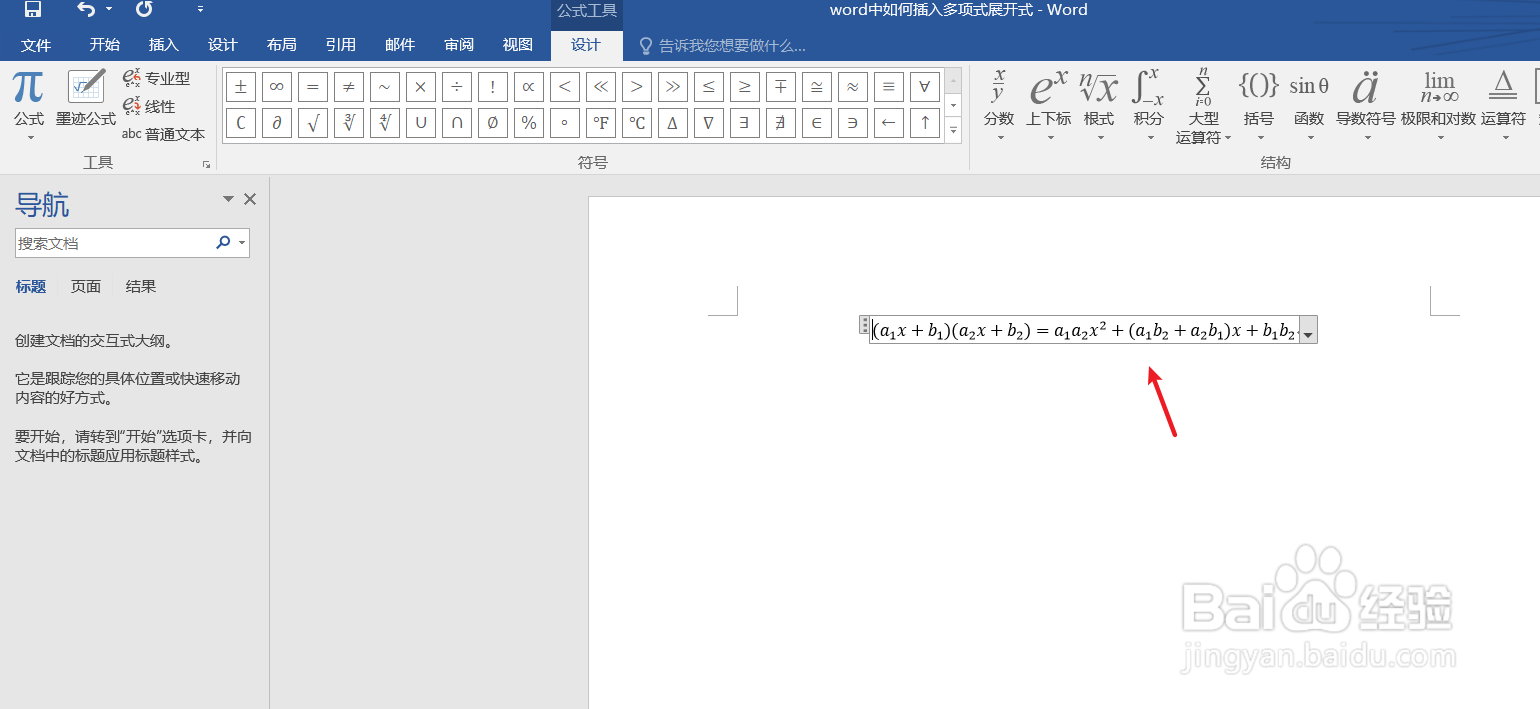Insert the left arrow symbol
Screen dimensions: 1540x709
point(889,123)
